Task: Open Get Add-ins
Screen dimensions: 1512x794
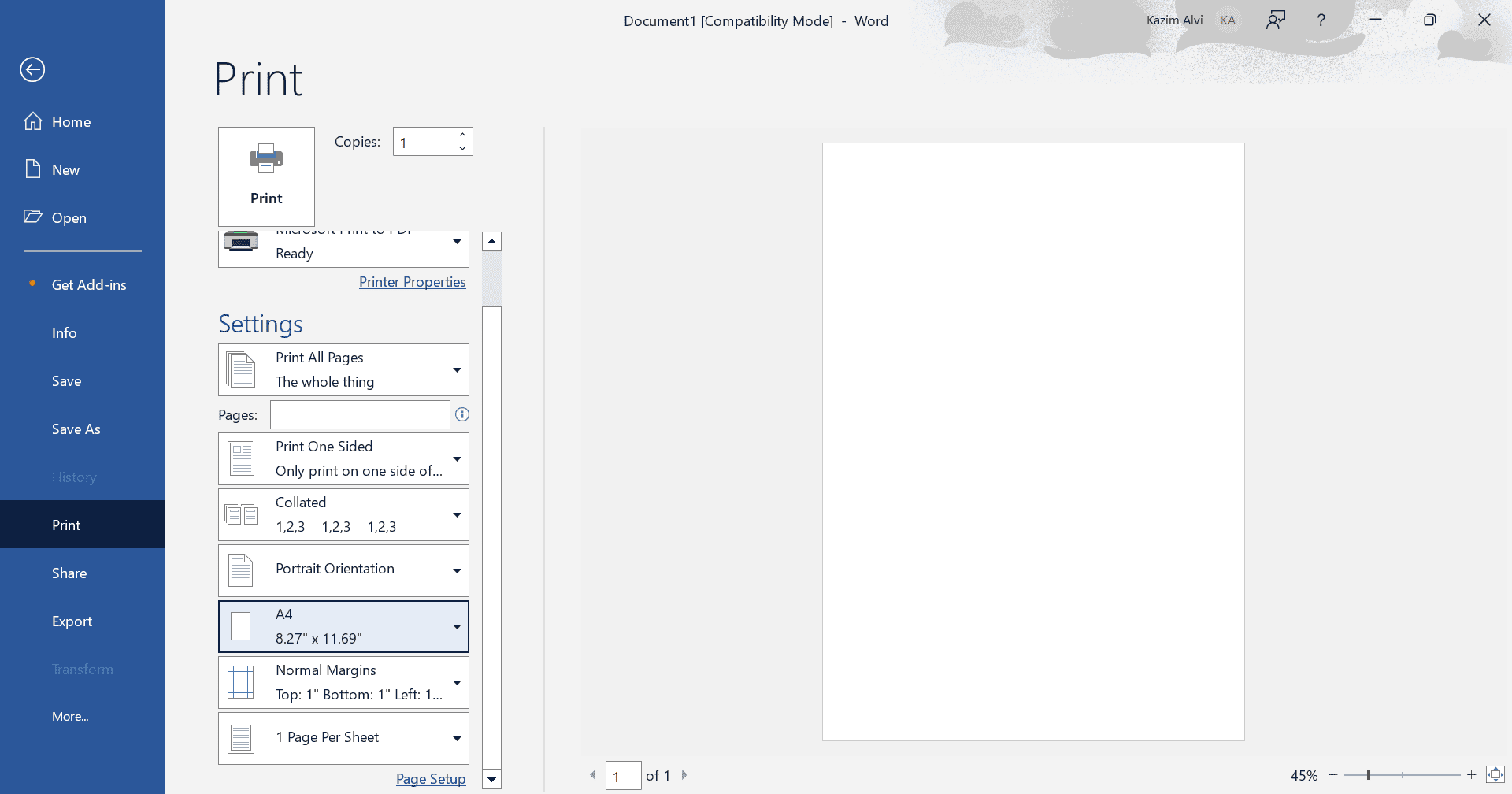Action: [x=83, y=285]
